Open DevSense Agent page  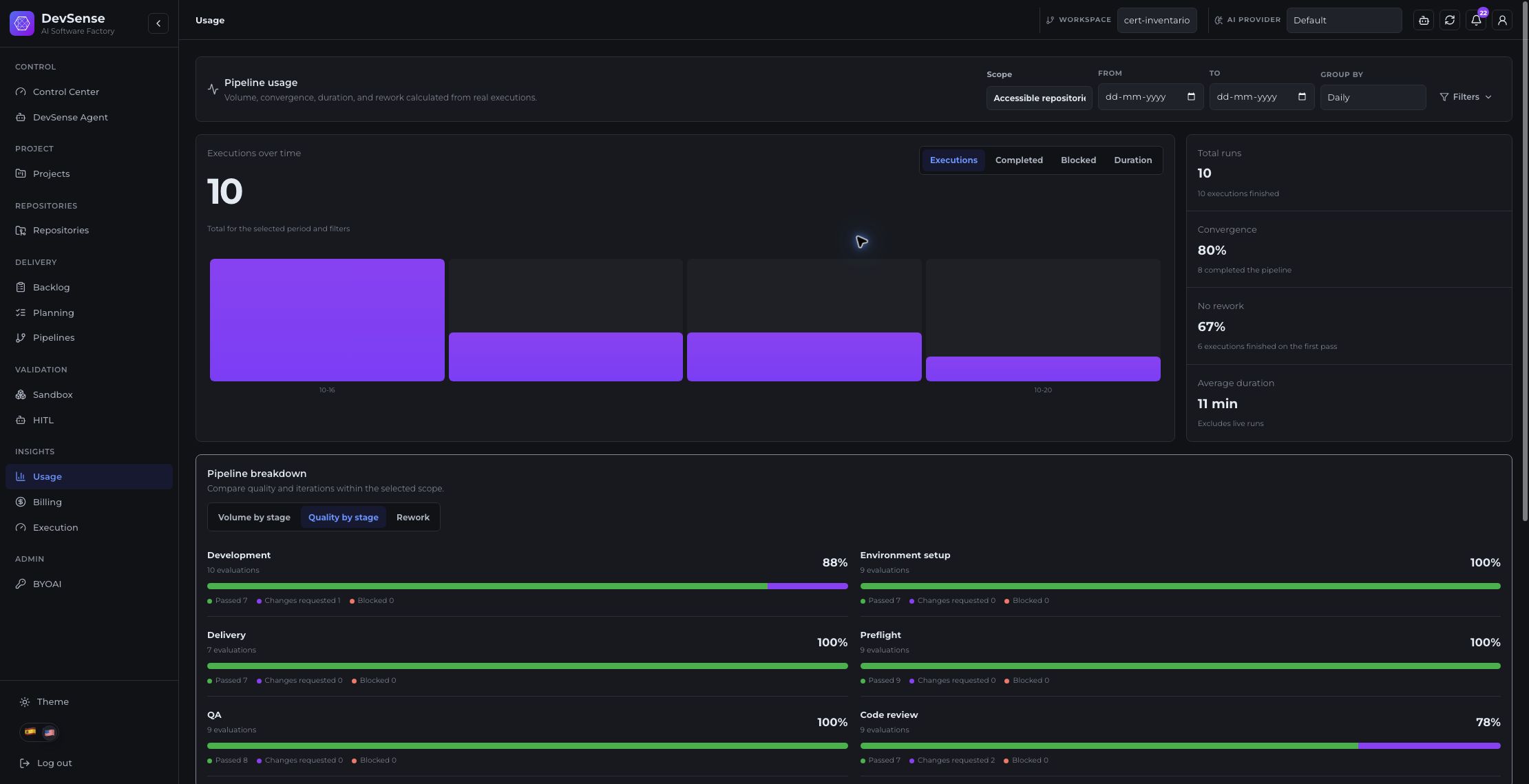(x=89, y=117)
